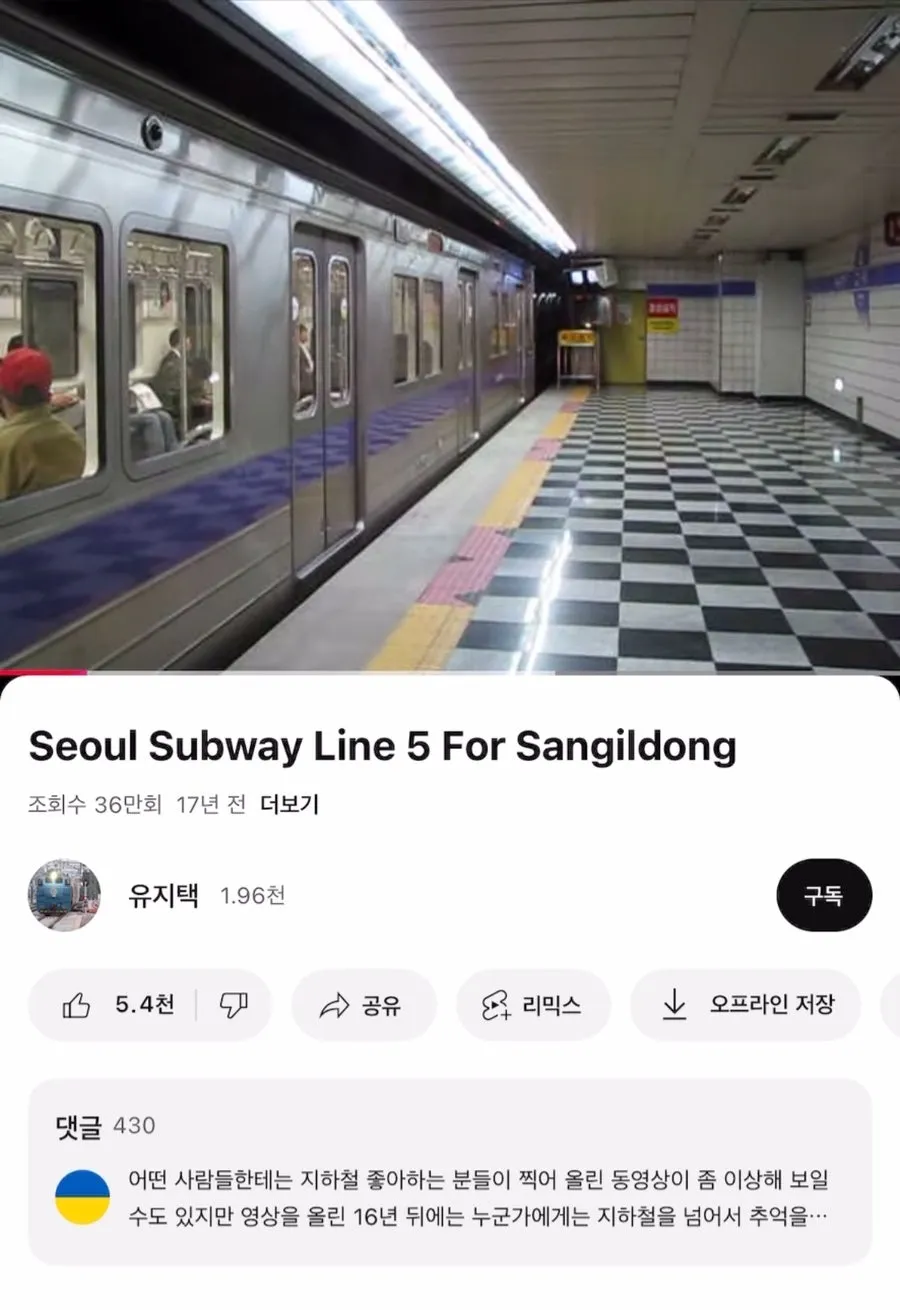This screenshot has width=900, height=1310.
Task: Open the 유지택 channel avatar
Action: 64,895
